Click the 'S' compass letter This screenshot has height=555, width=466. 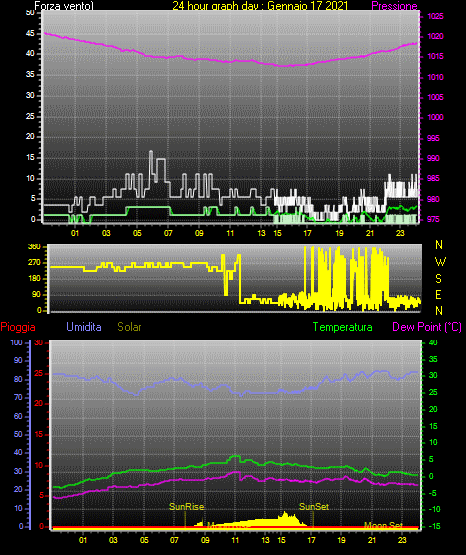click(x=438, y=279)
